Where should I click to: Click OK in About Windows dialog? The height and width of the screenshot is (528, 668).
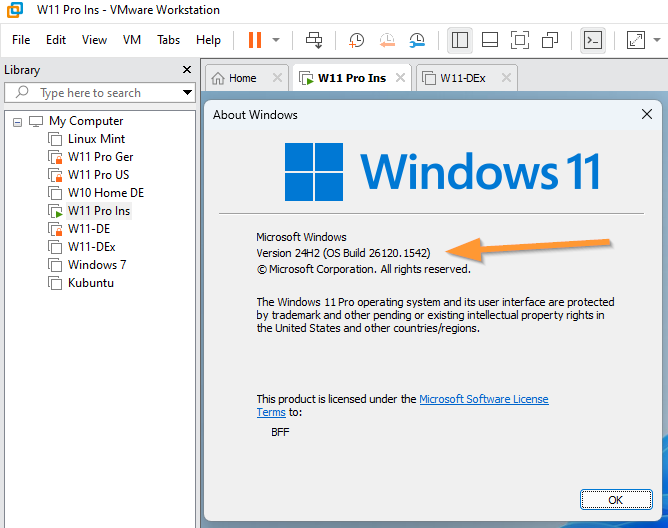pos(616,500)
